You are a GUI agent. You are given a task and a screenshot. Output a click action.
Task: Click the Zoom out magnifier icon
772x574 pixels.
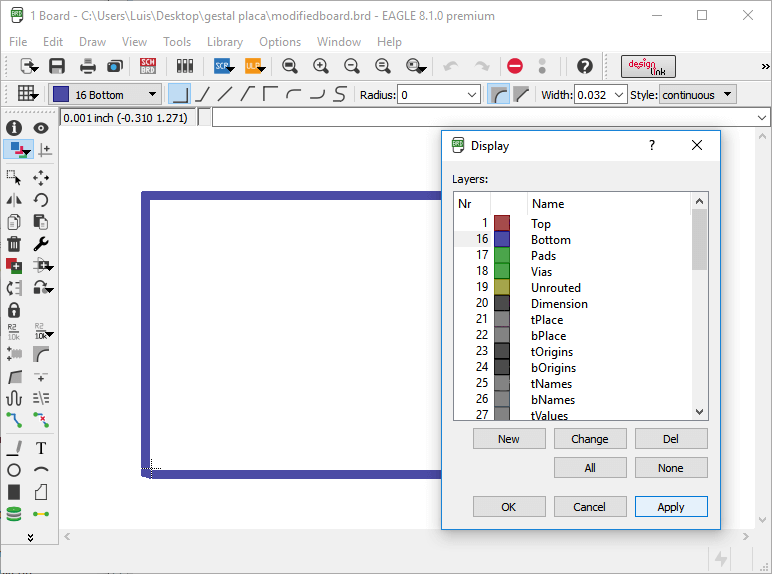tap(352, 66)
